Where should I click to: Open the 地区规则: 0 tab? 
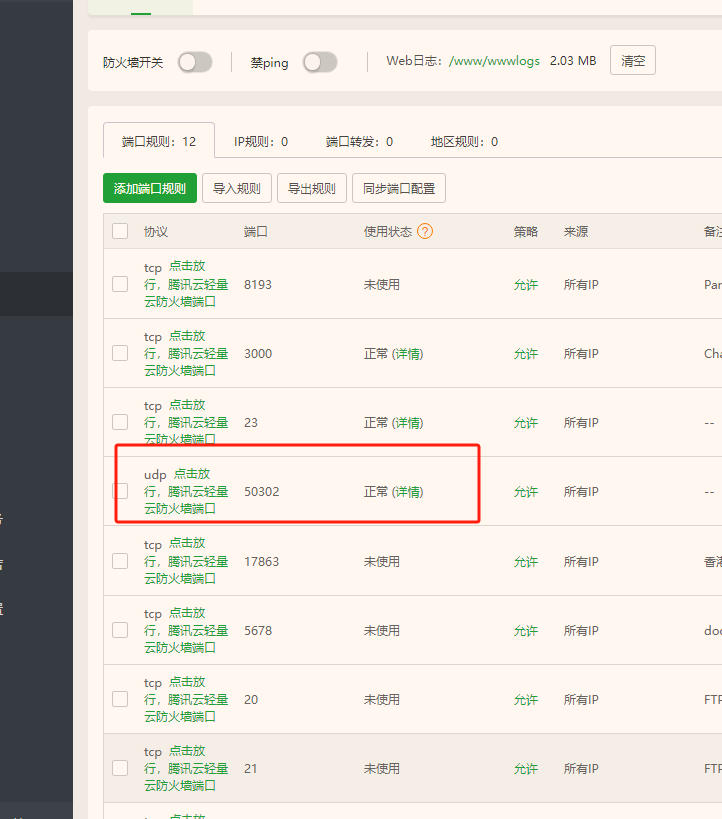click(464, 142)
